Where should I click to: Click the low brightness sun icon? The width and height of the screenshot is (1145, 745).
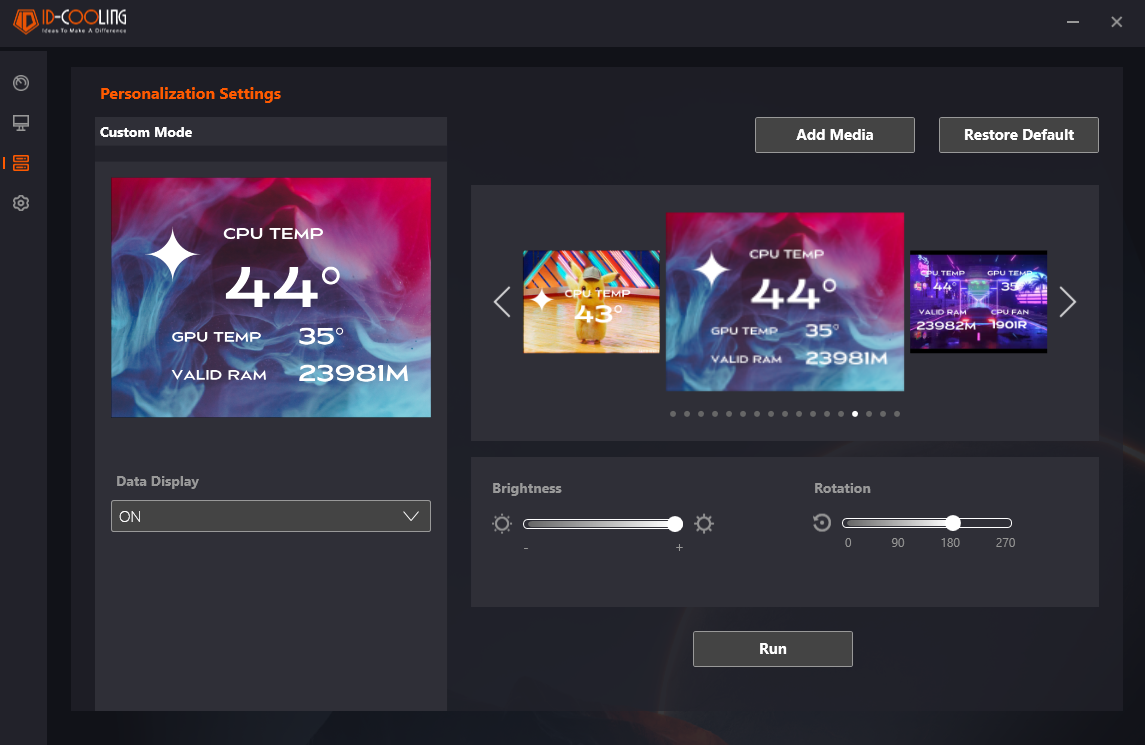502,524
